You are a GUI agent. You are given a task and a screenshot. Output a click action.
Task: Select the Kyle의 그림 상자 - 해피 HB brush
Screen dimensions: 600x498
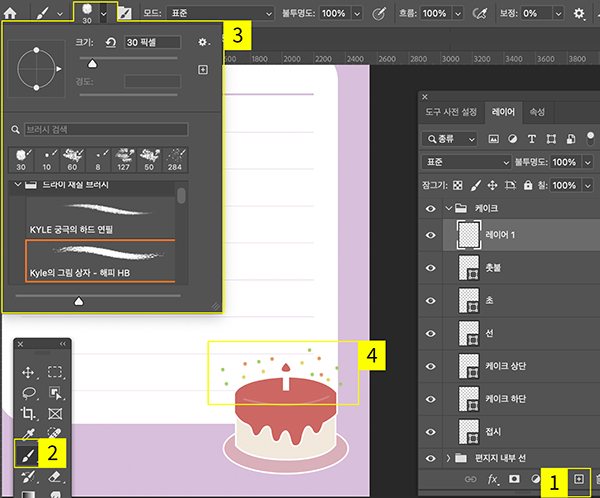point(99,260)
